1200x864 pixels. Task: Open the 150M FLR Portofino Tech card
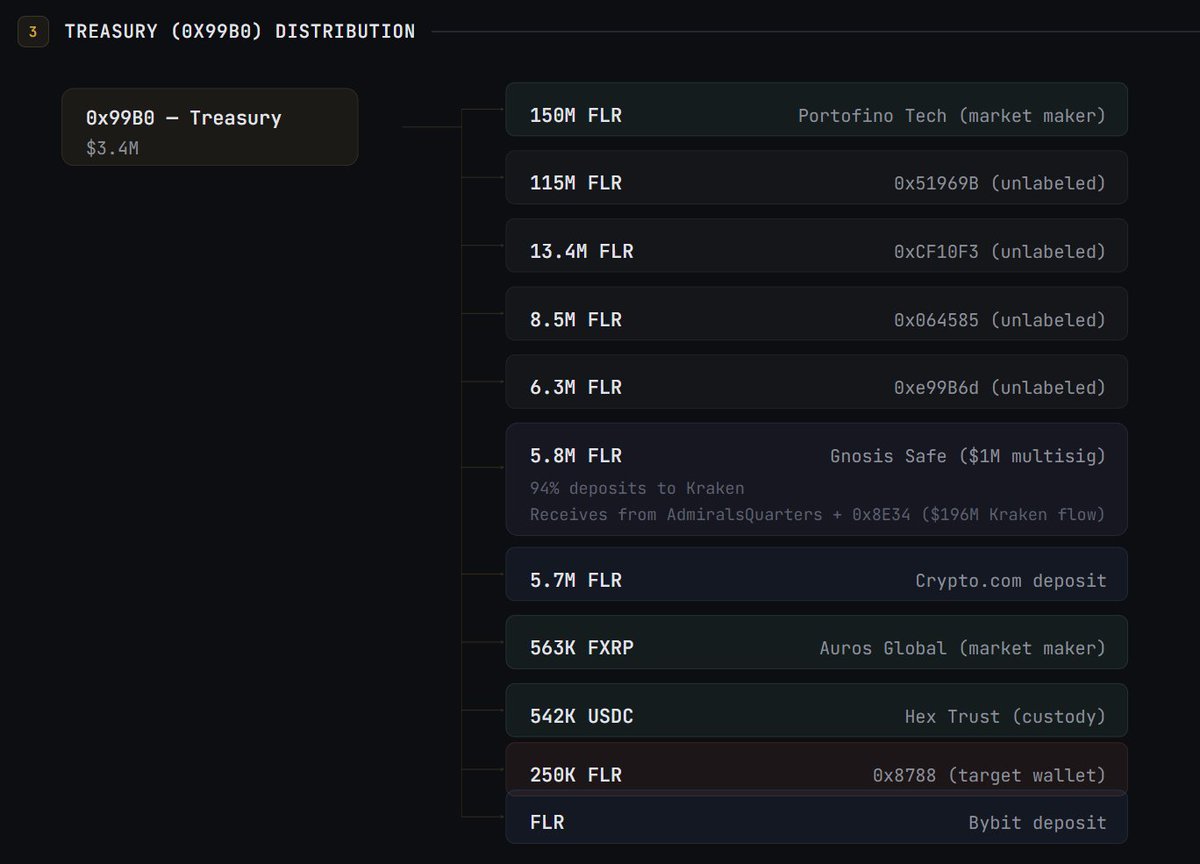click(817, 109)
